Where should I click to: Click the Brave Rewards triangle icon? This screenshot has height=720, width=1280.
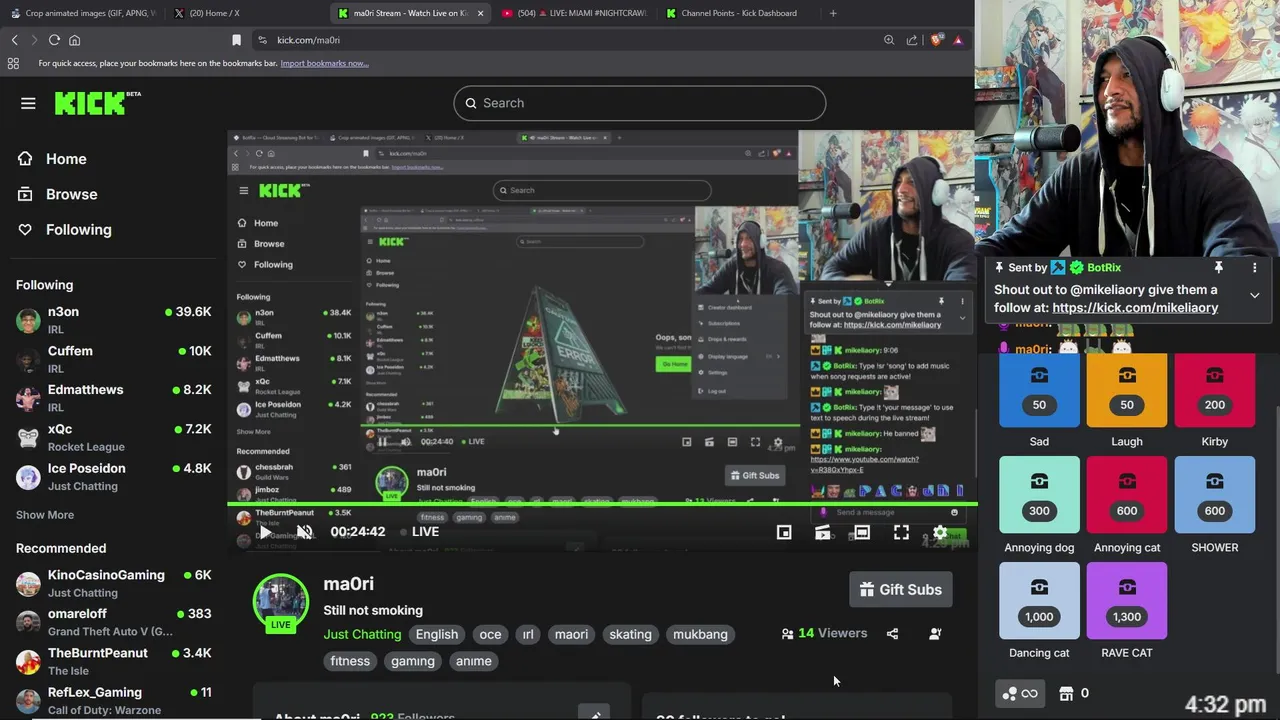(x=958, y=40)
